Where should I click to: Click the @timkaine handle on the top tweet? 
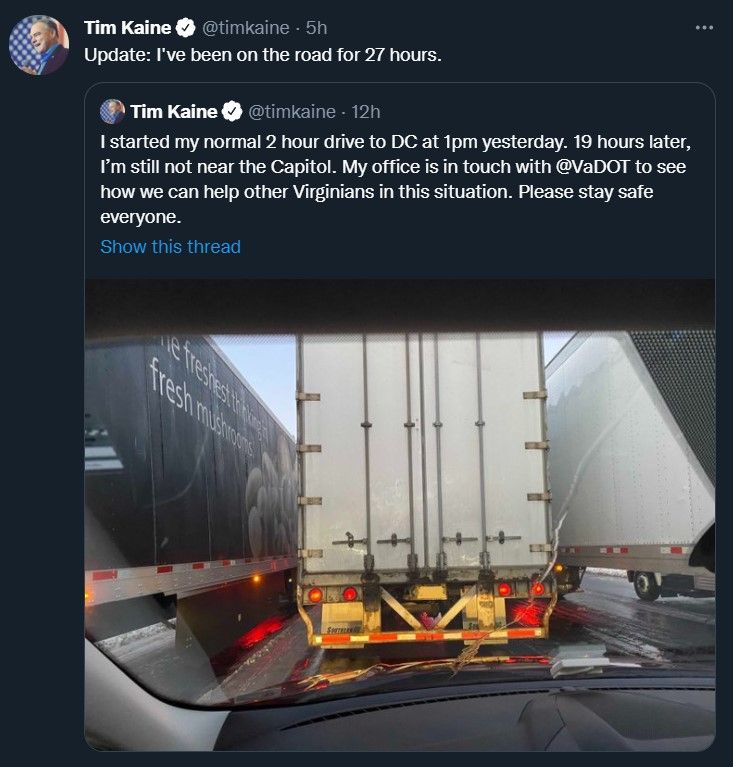click(245, 28)
